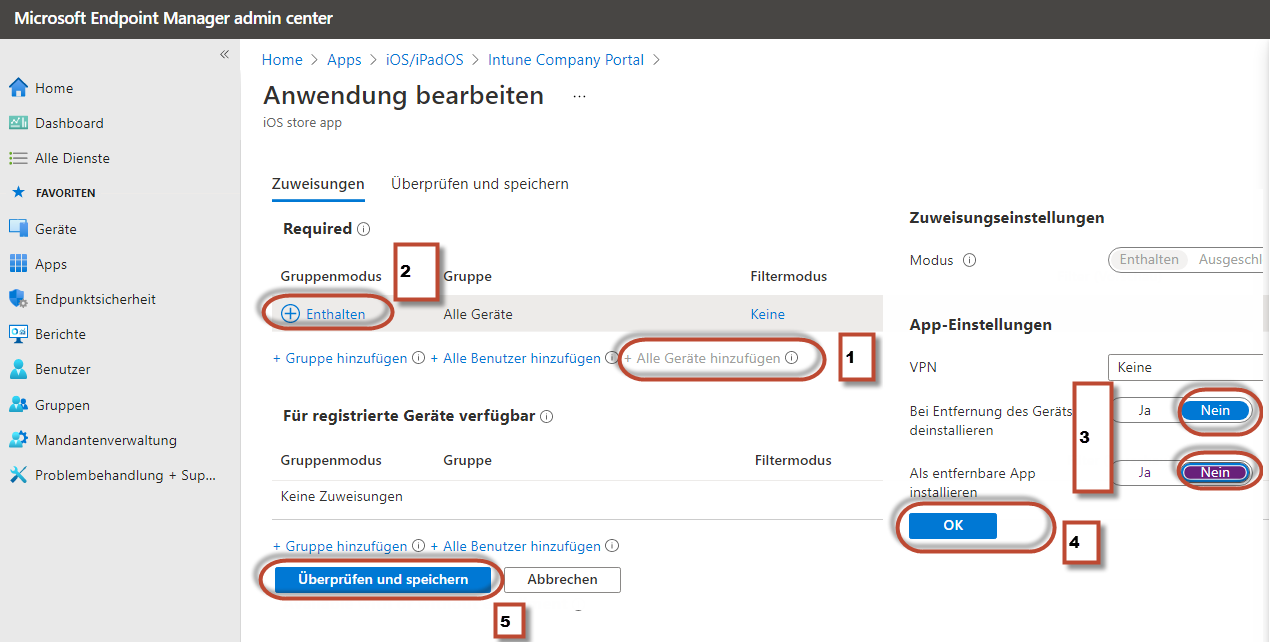Select Enthalten in Modus toggle
The height and width of the screenshot is (642, 1270).
1149,260
